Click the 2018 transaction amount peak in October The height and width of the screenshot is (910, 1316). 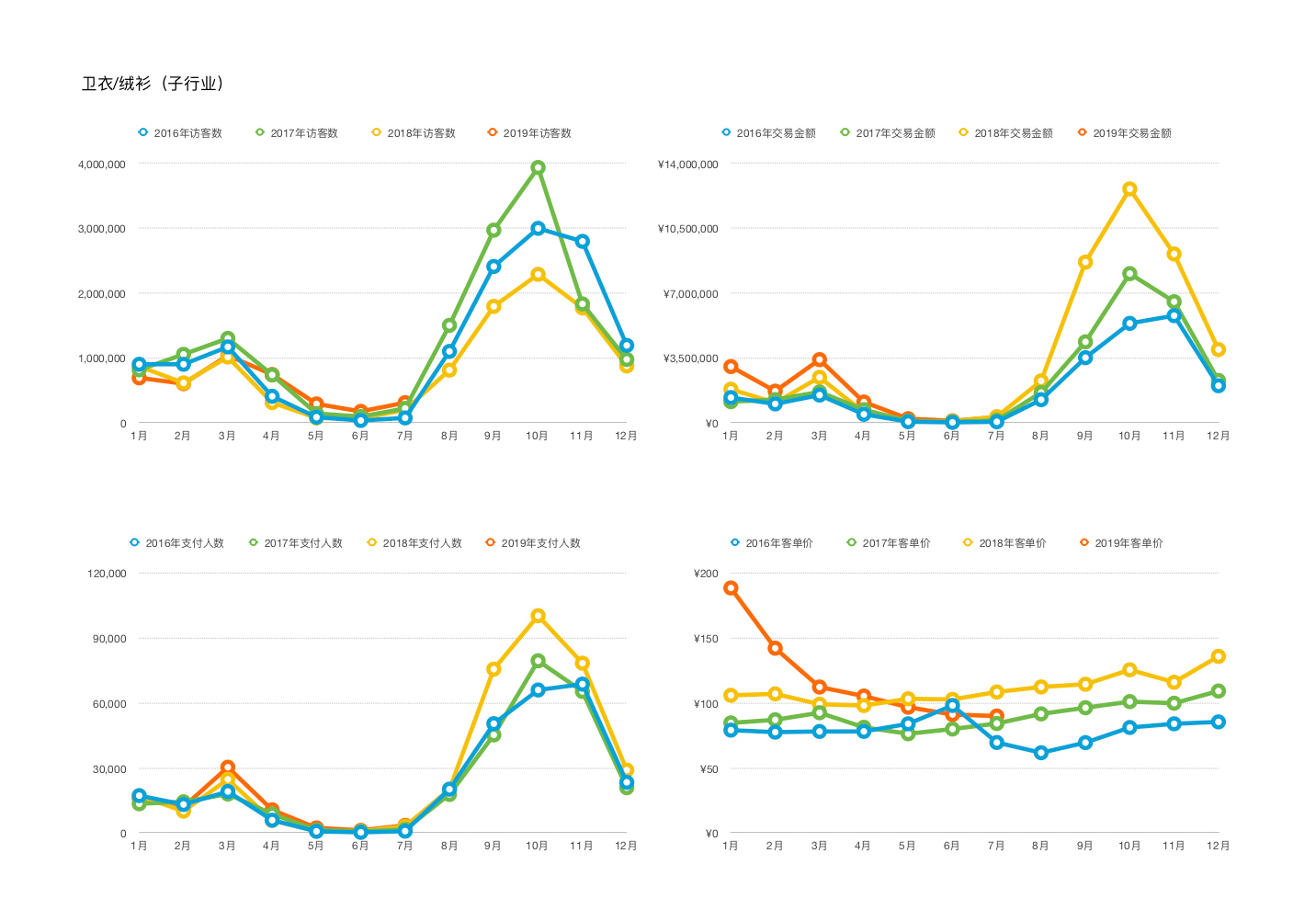click(x=1129, y=188)
